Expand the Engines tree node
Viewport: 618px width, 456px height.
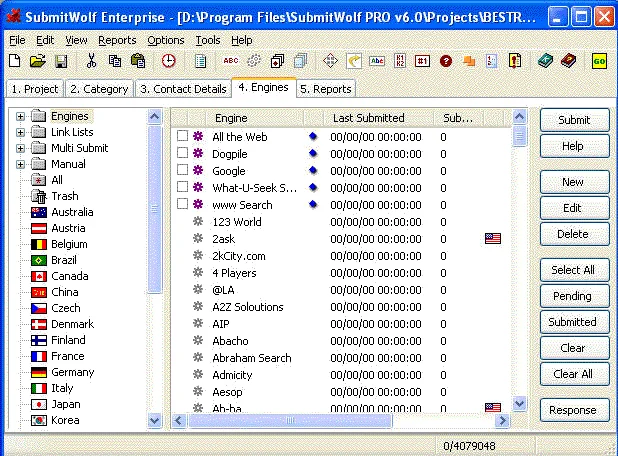(21, 116)
